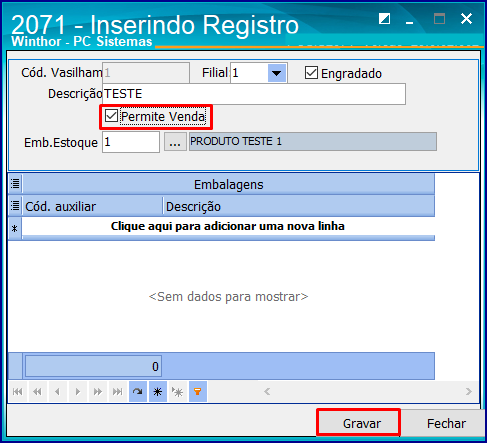Go to previous record arrow

(x=57, y=391)
